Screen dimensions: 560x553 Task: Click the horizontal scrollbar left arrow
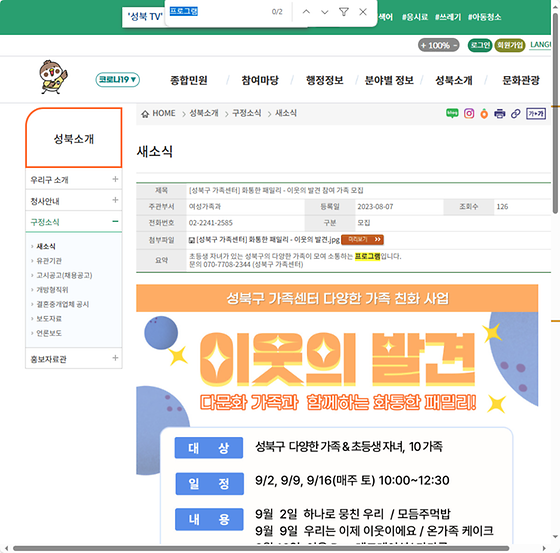[x=6, y=548]
